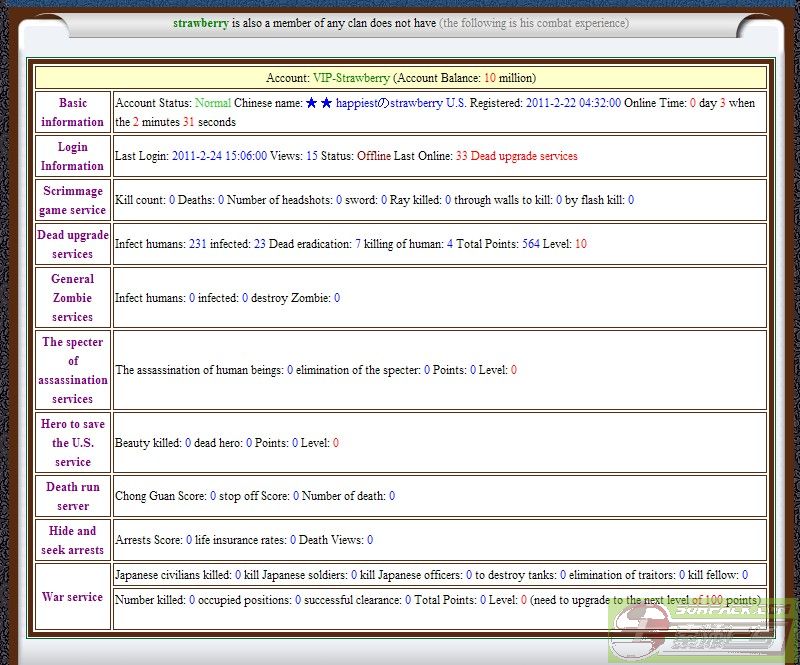800x665 pixels.
Task: Select Hero to save the U.S. service
Action: pos(73,443)
